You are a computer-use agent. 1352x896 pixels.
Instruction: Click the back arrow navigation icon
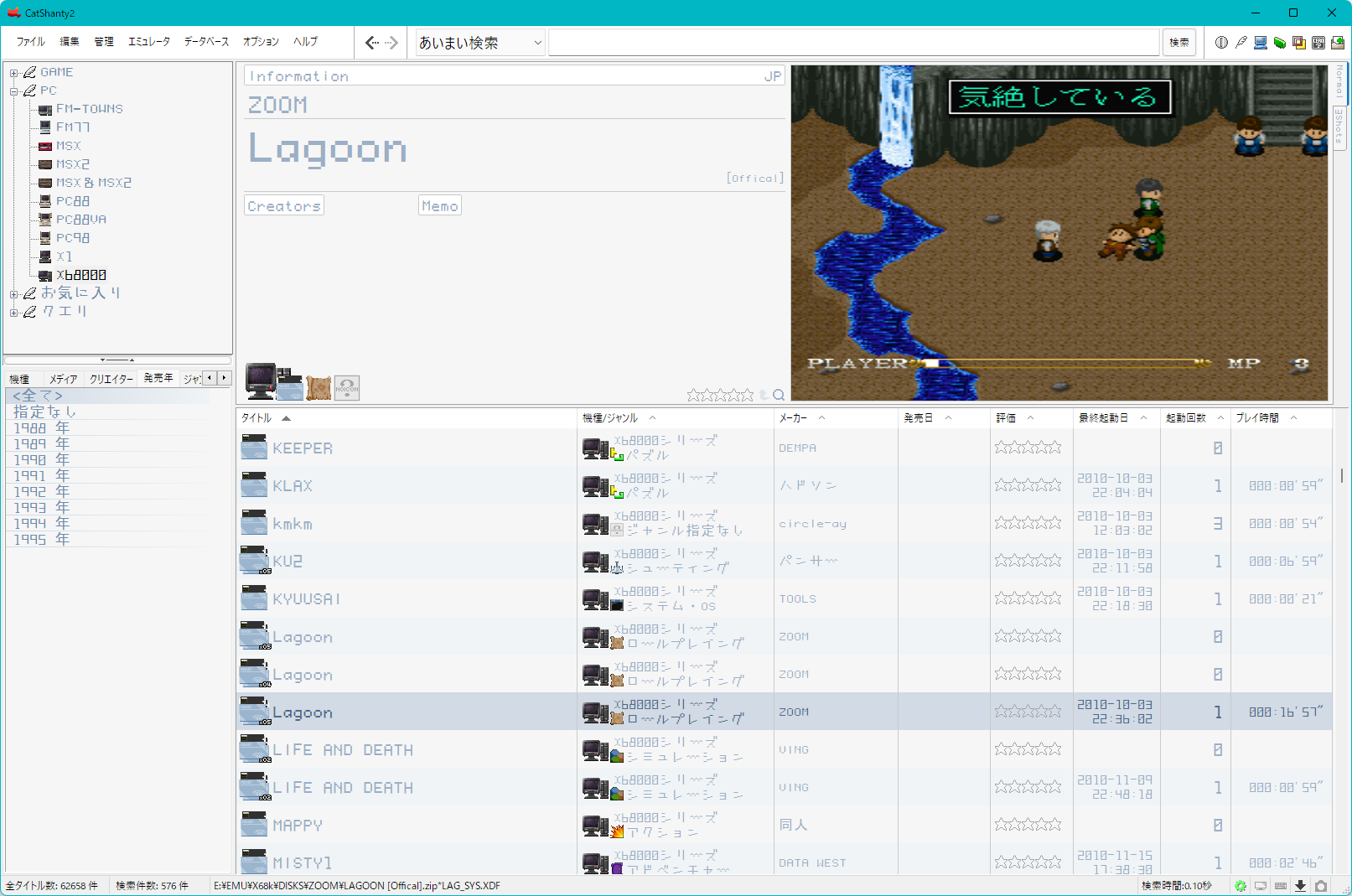click(372, 43)
